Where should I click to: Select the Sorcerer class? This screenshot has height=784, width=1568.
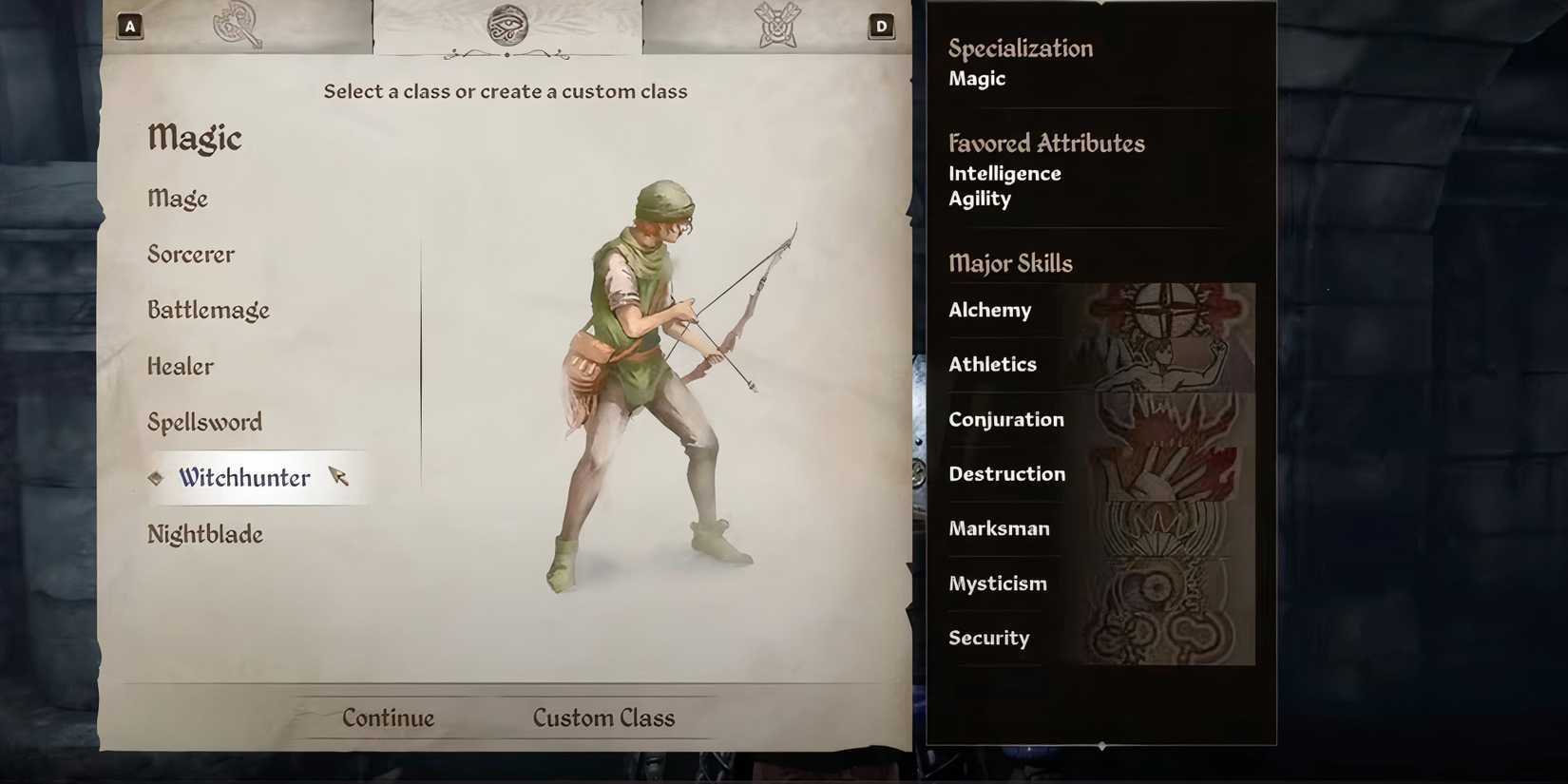191,255
